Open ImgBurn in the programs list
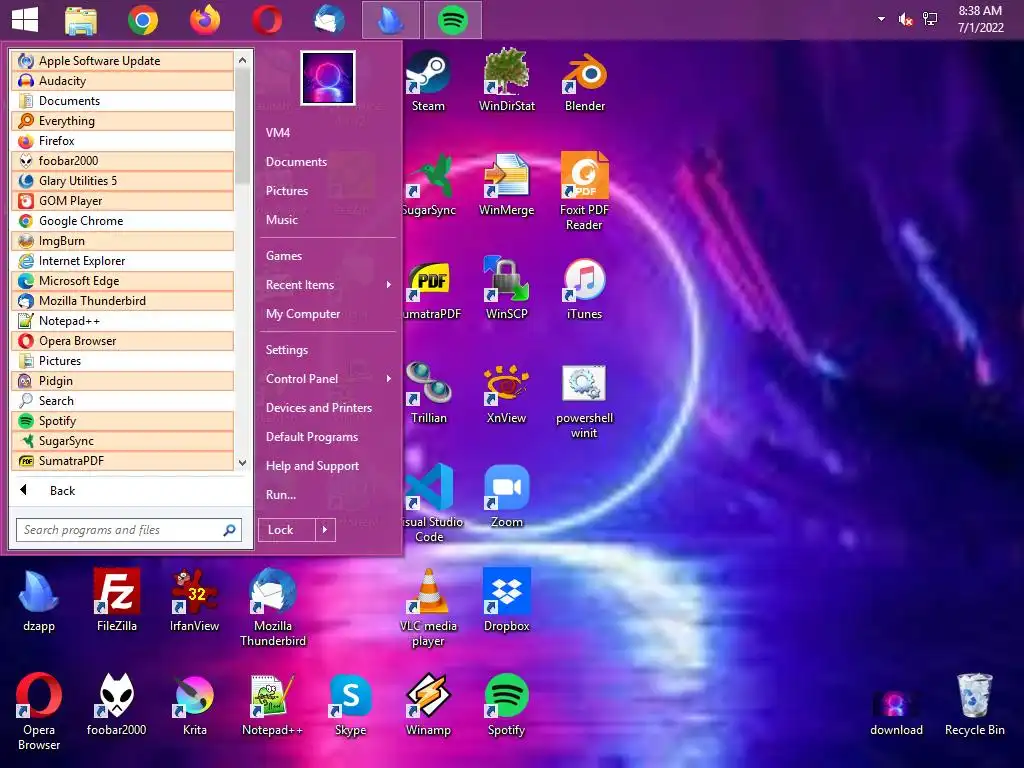 [123, 241]
